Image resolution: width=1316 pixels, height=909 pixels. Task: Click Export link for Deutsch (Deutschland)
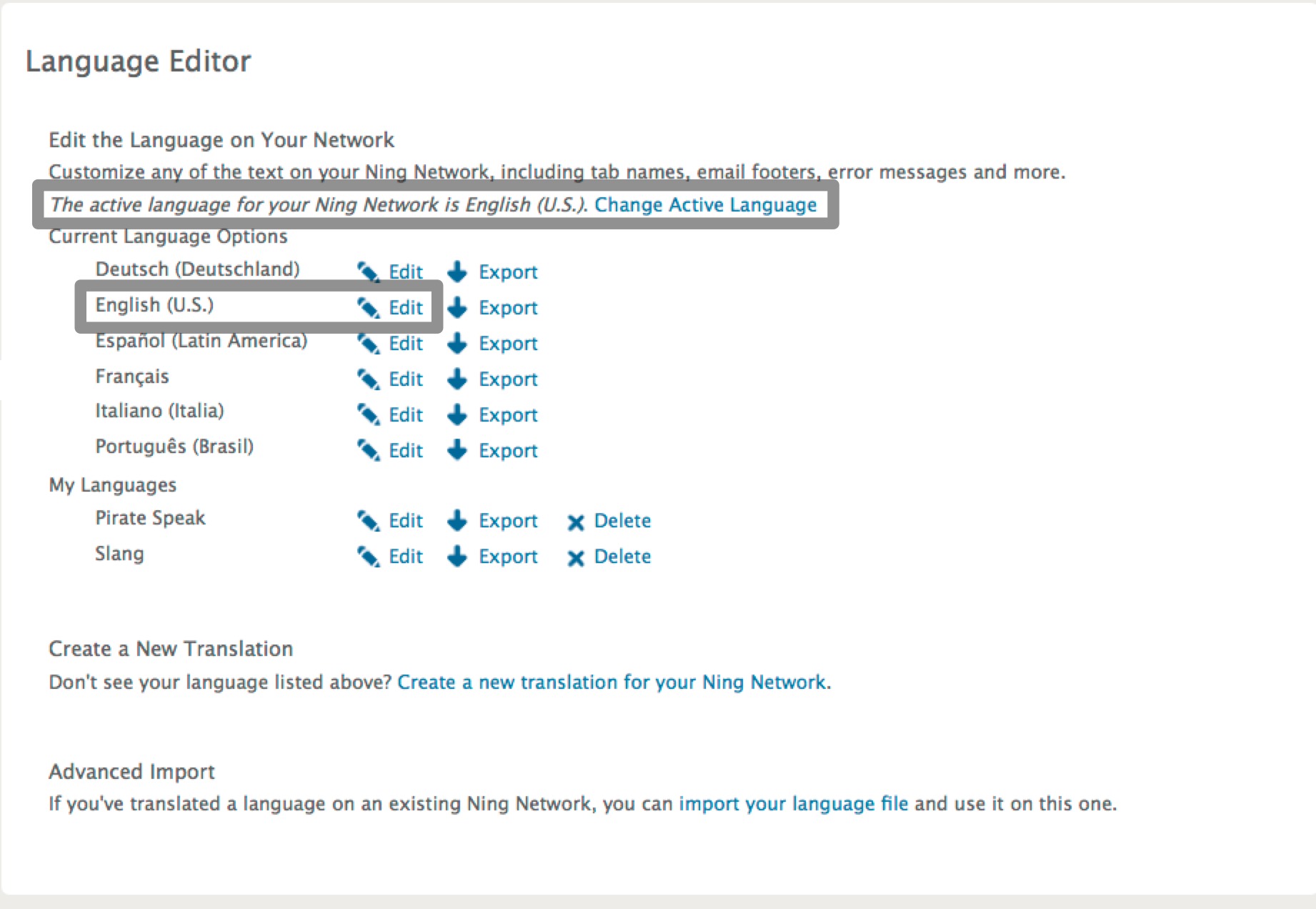pyautogui.click(x=508, y=272)
